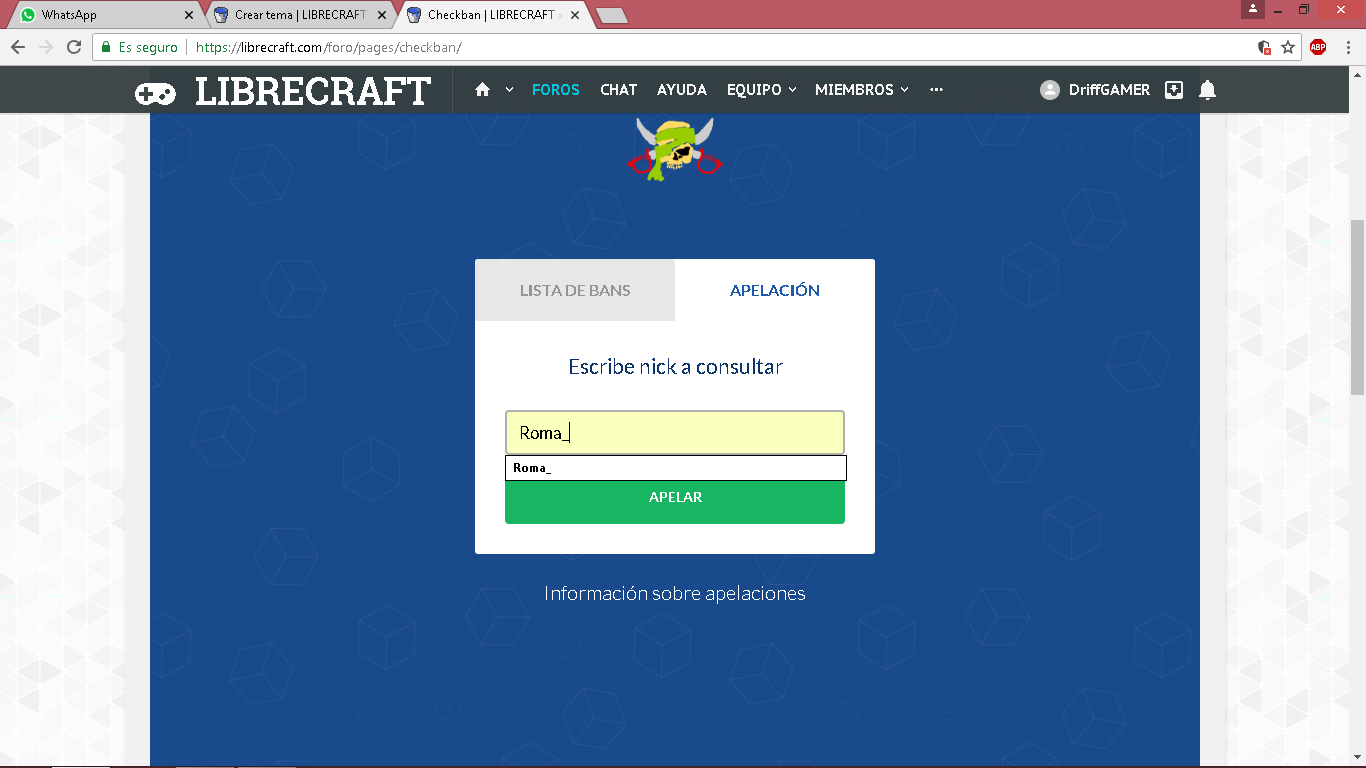Close the WhatsApp browser tab
This screenshot has height=768, width=1366.
point(188,15)
